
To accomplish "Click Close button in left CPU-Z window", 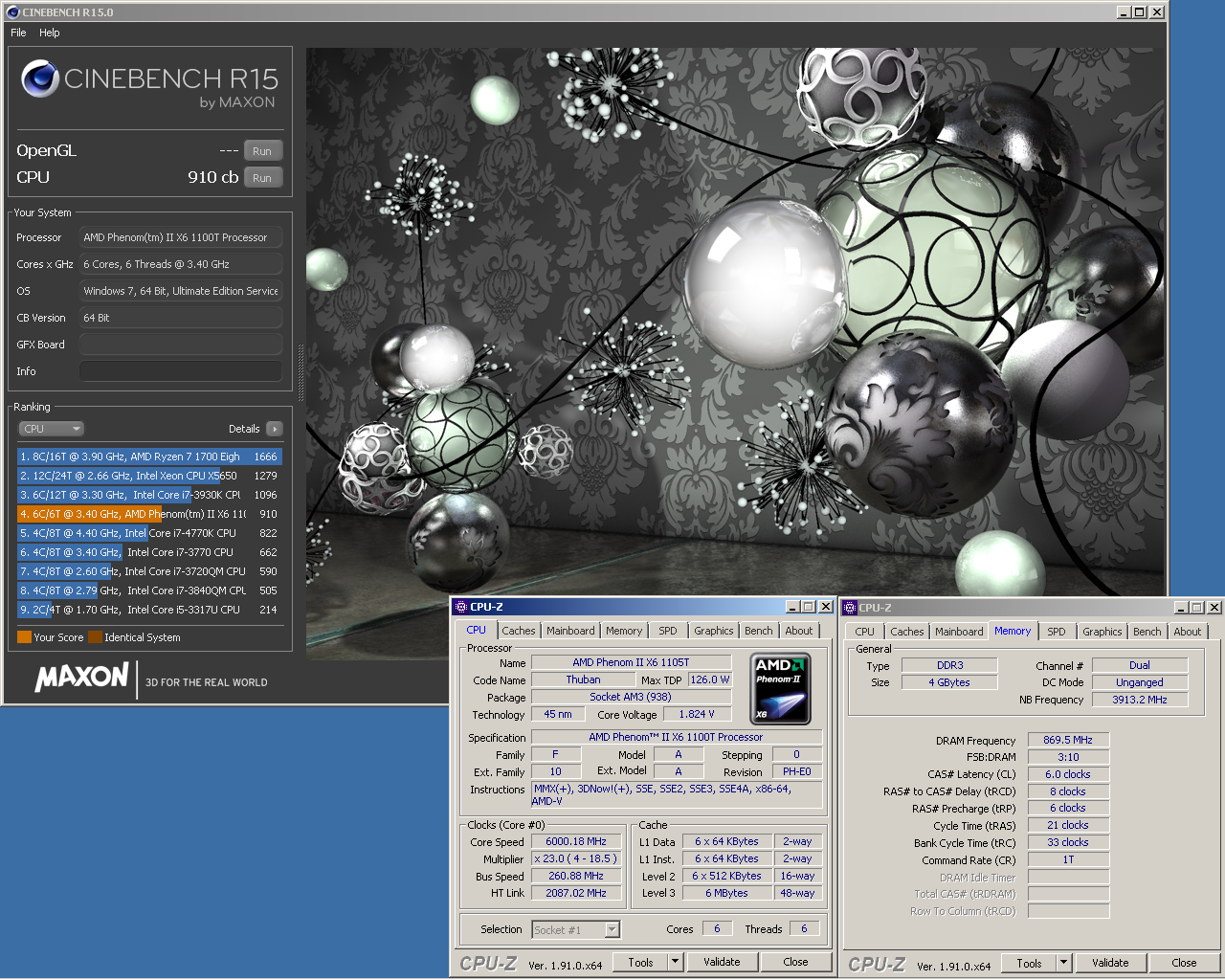I will pos(795,962).
